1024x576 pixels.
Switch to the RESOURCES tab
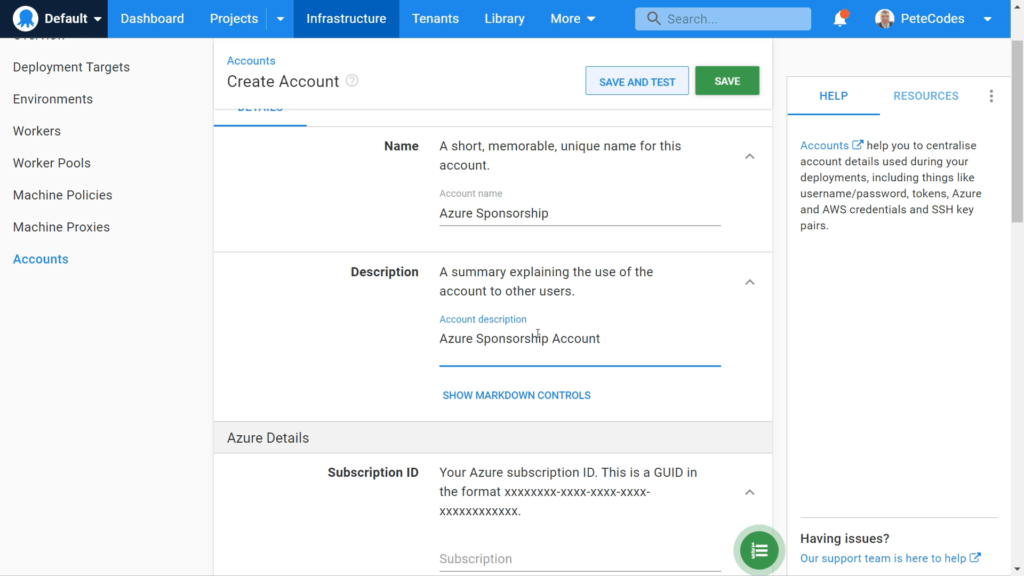(925, 96)
